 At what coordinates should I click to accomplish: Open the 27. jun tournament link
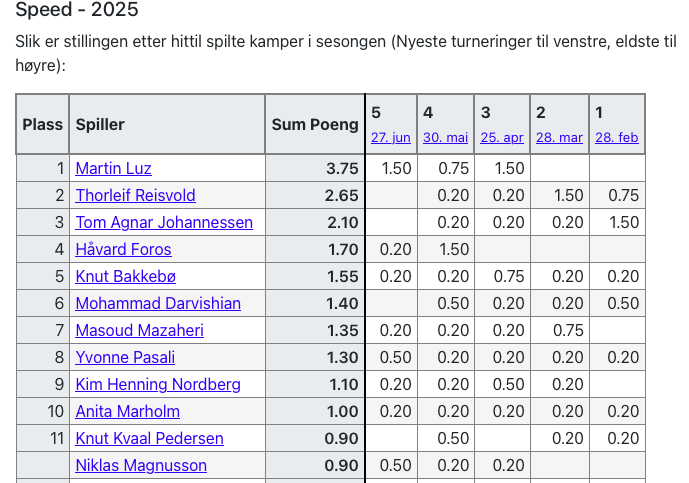[x=390, y=138]
